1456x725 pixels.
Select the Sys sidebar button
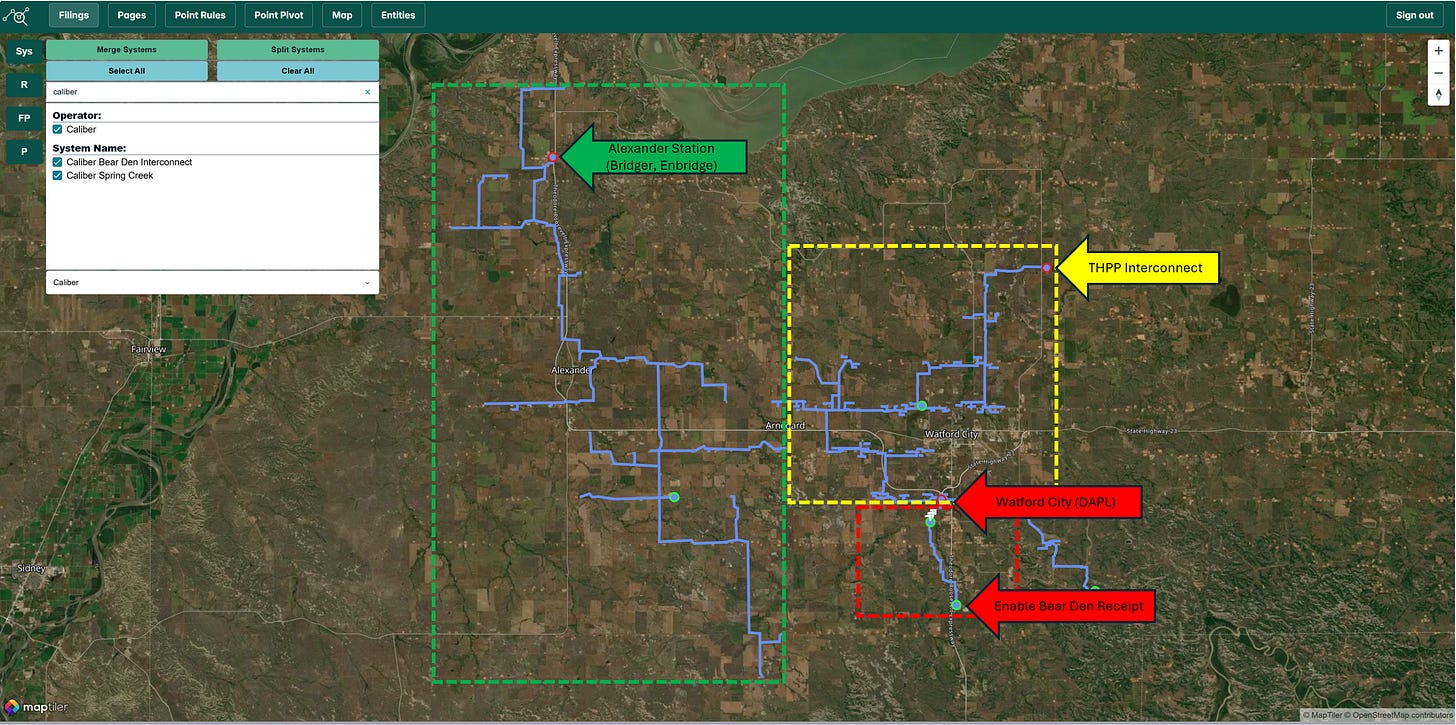(x=23, y=51)
